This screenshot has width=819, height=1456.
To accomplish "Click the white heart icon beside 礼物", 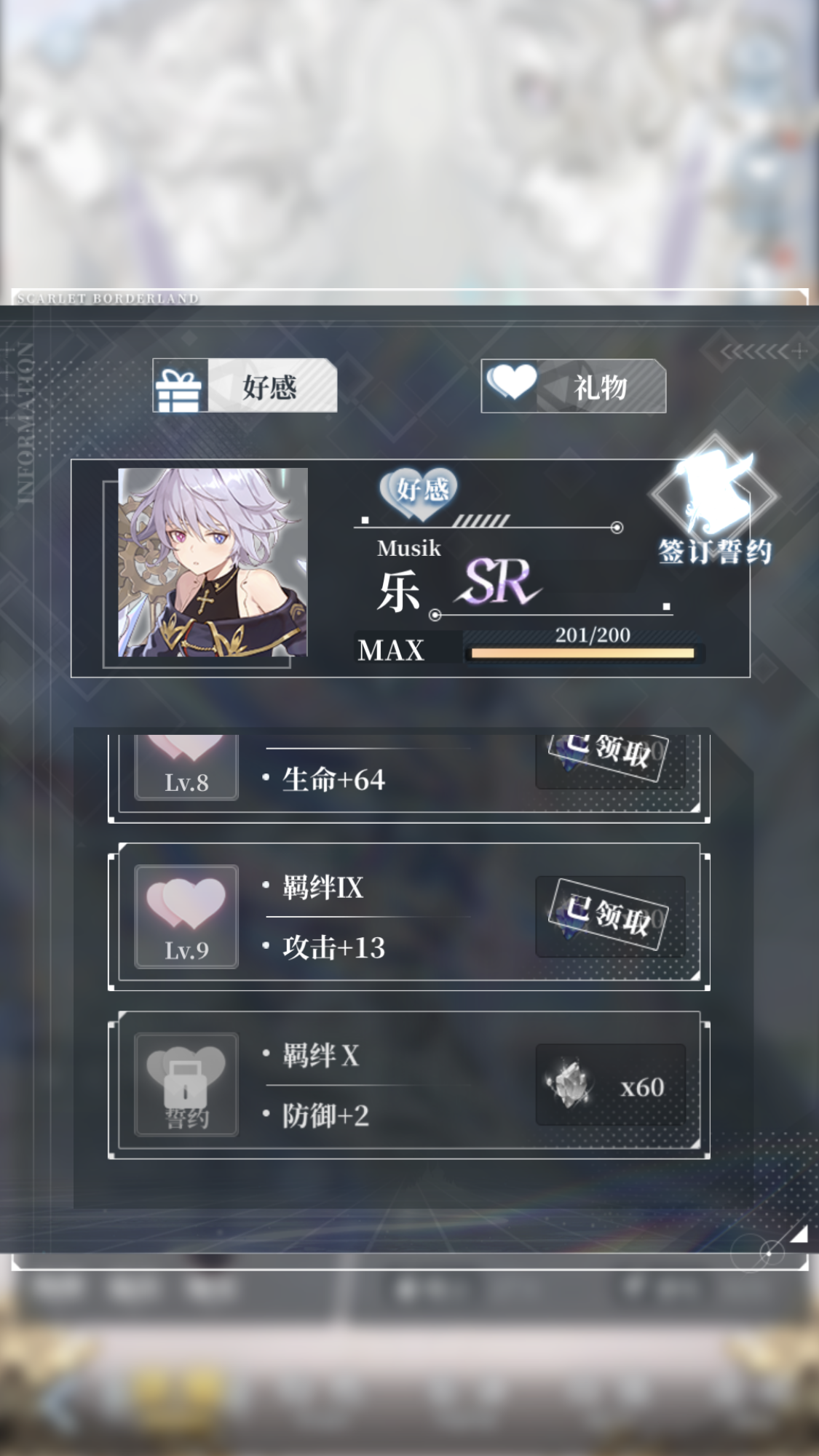I will [512, 381].
